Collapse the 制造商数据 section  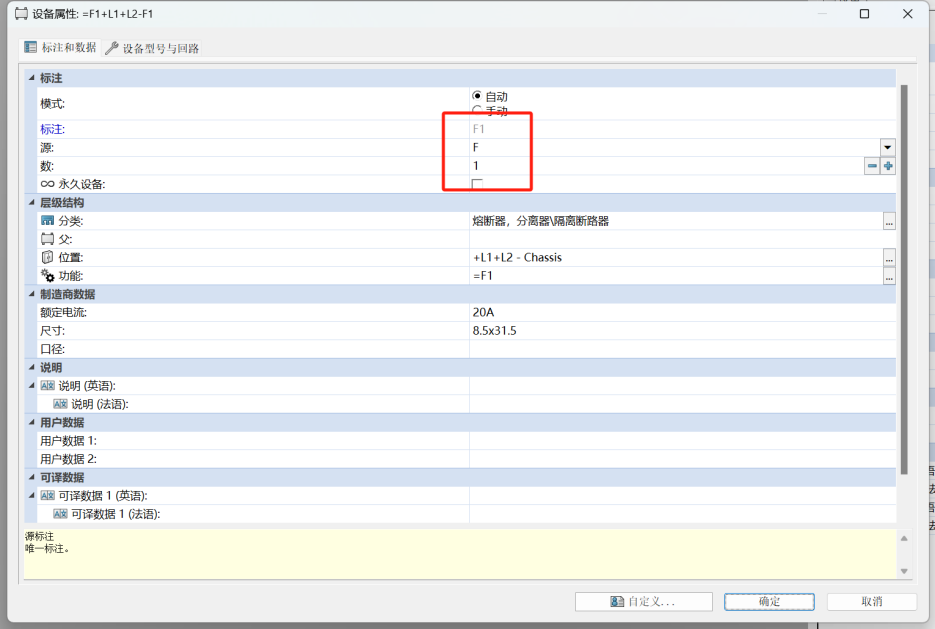point(30,294)
